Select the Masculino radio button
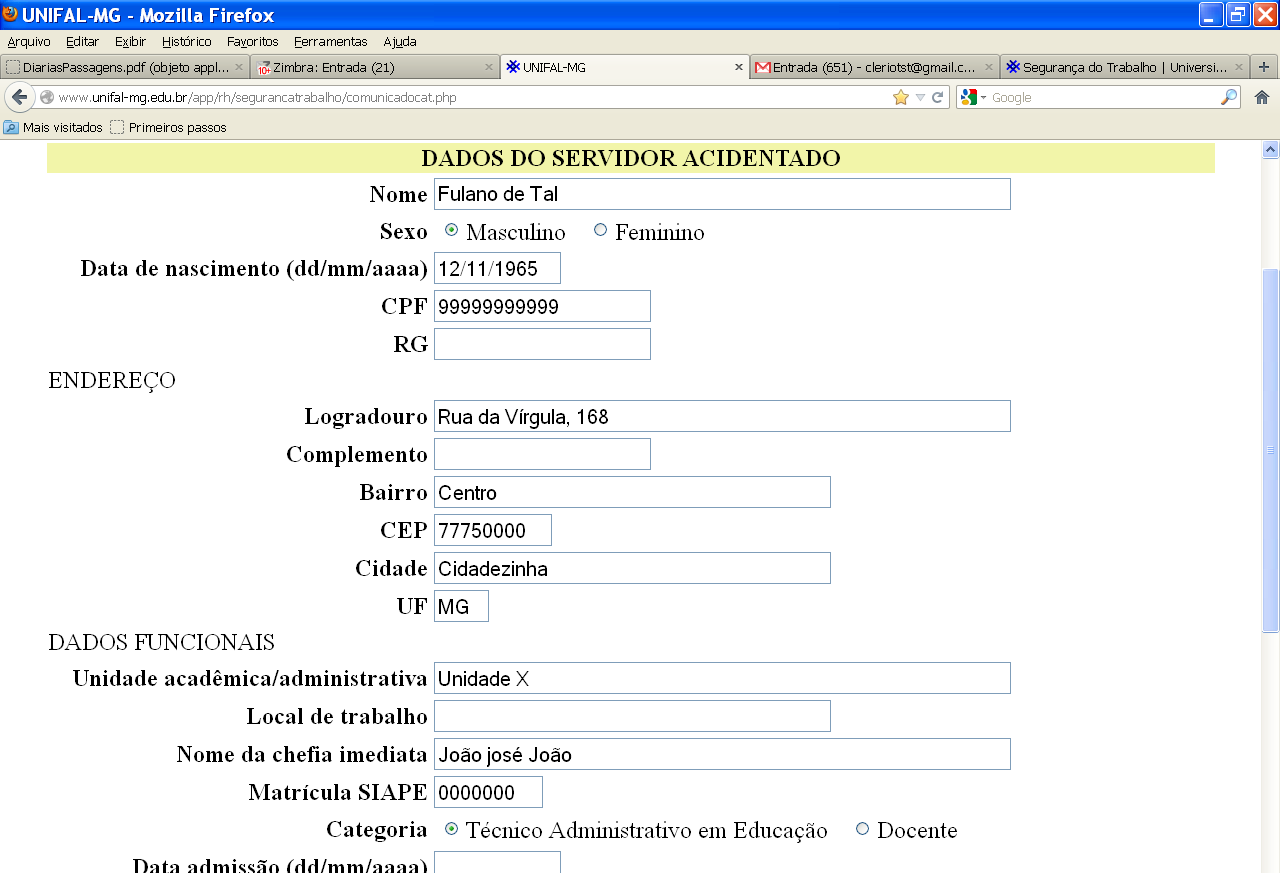 (451, 230)
